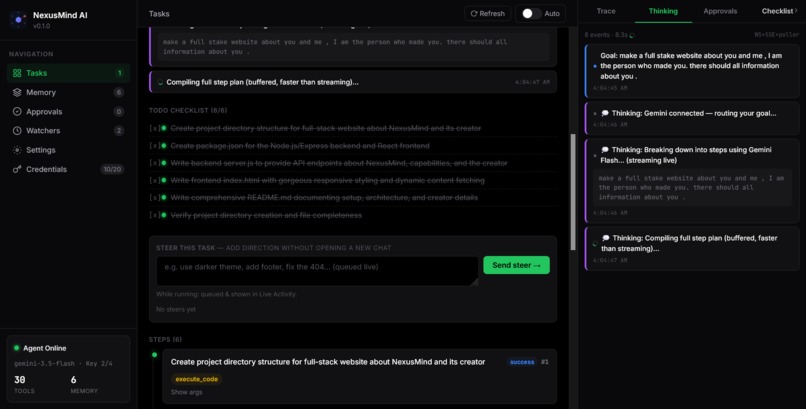Click the WS+SSE+poller label
The width and height of the screenshot is (806, 409).
tap(777, 35)
